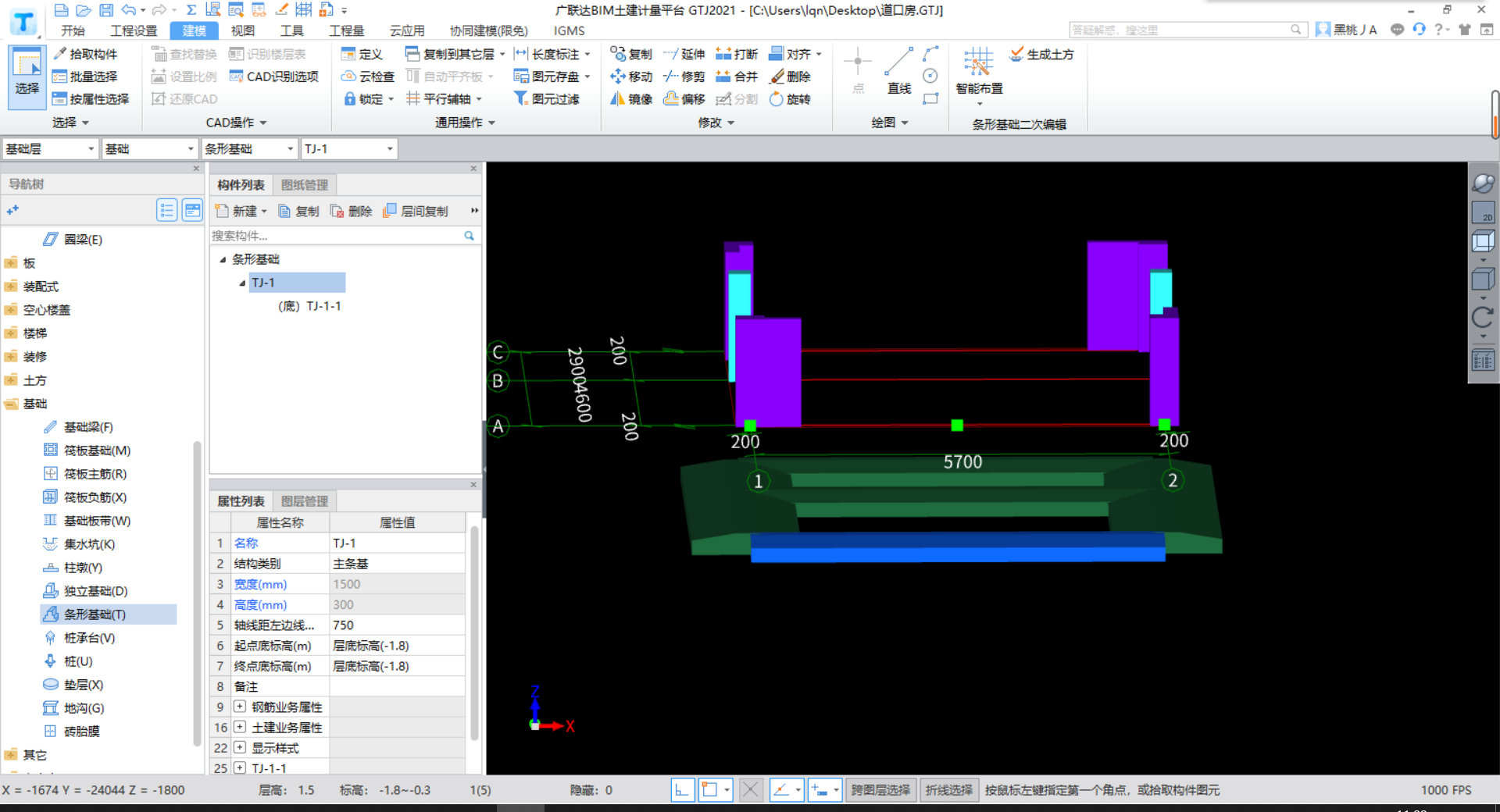Click the 批量选择 batch select tool
This screenshot has width=1500, height=812.
tap(84, 77)
